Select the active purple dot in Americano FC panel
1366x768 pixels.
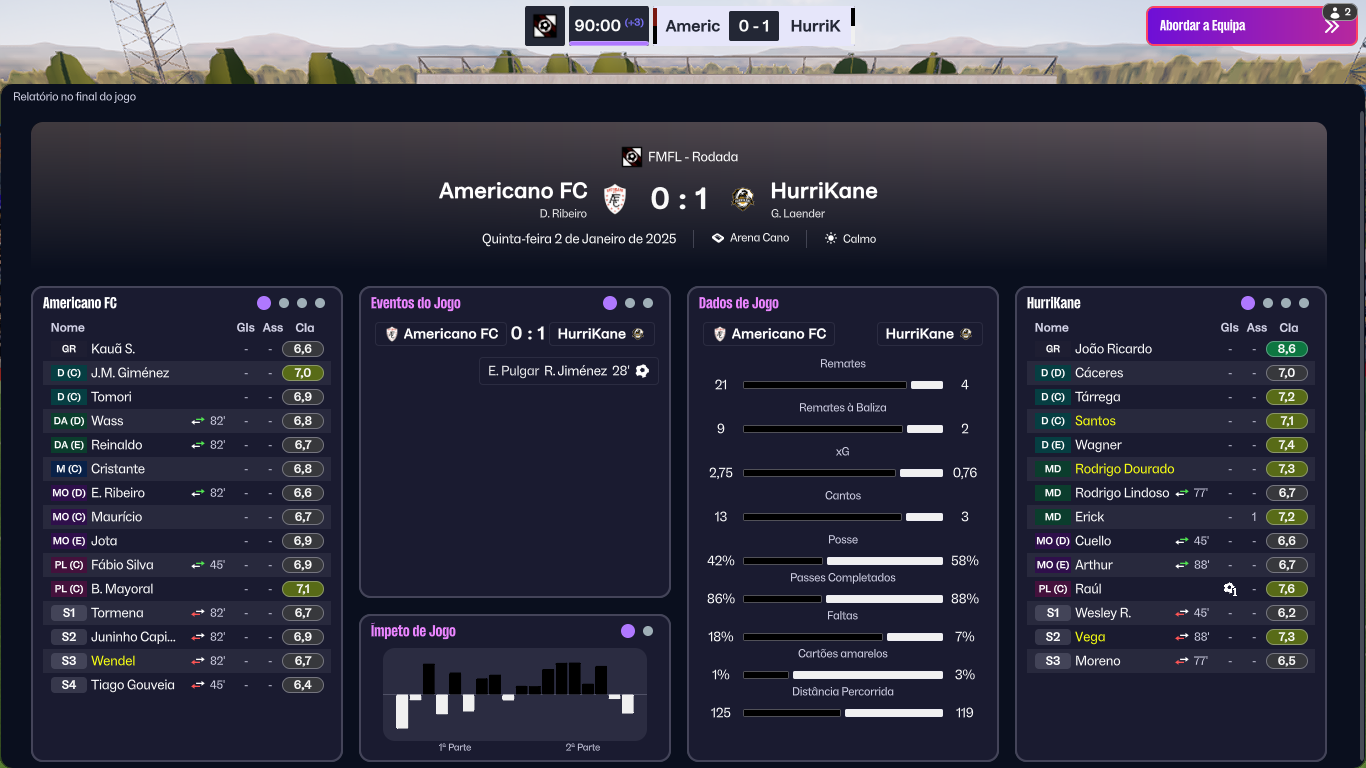pyautogui.click(x=264, y=303)
